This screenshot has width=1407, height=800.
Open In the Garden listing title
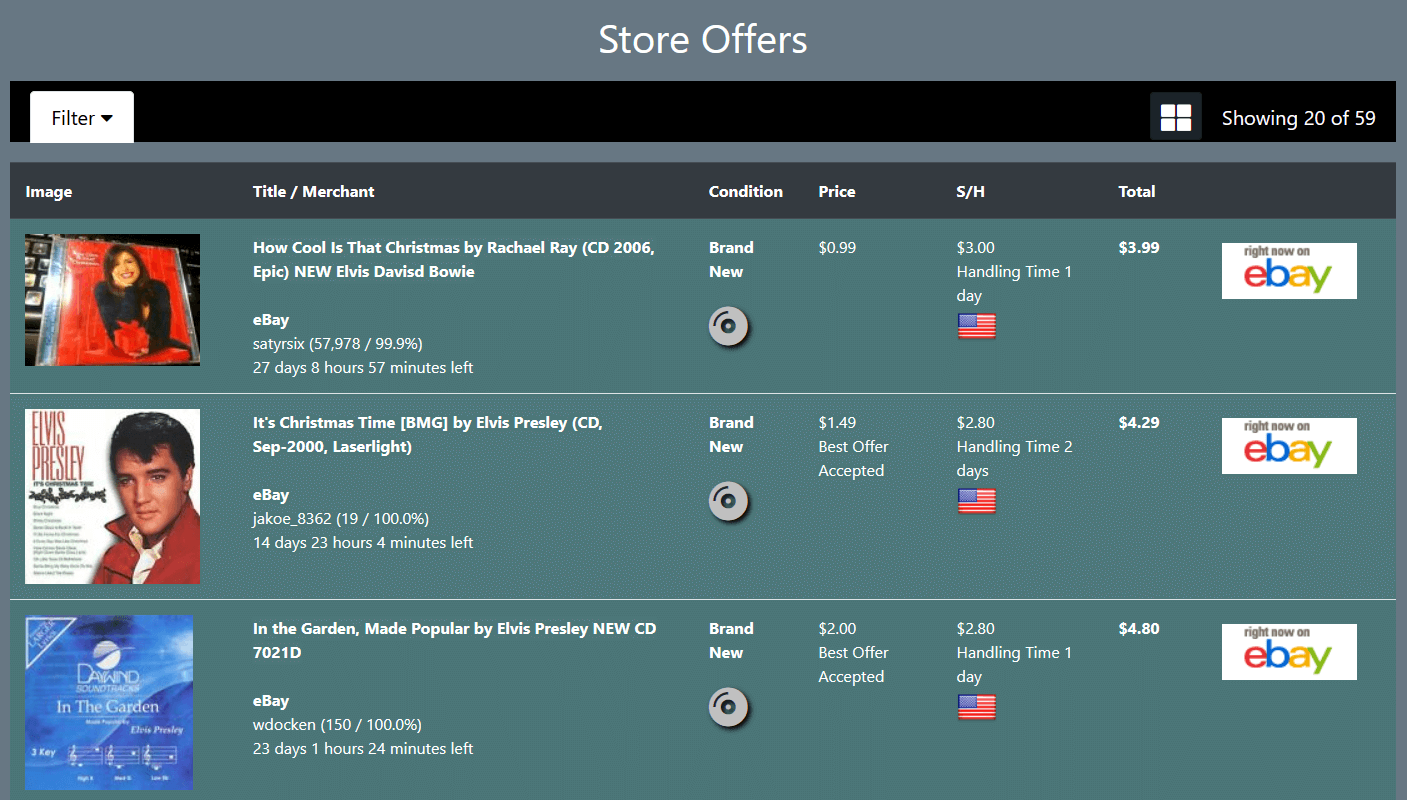pyautogui.click(x=454, y=641)
